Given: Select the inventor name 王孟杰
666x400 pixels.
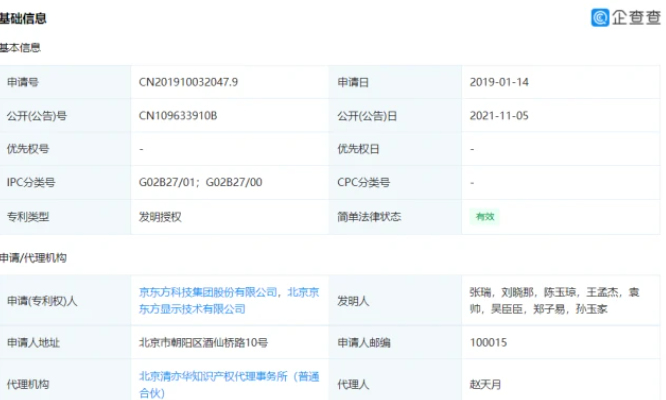Looking at the screenshot, I should [x=602, y=292].
